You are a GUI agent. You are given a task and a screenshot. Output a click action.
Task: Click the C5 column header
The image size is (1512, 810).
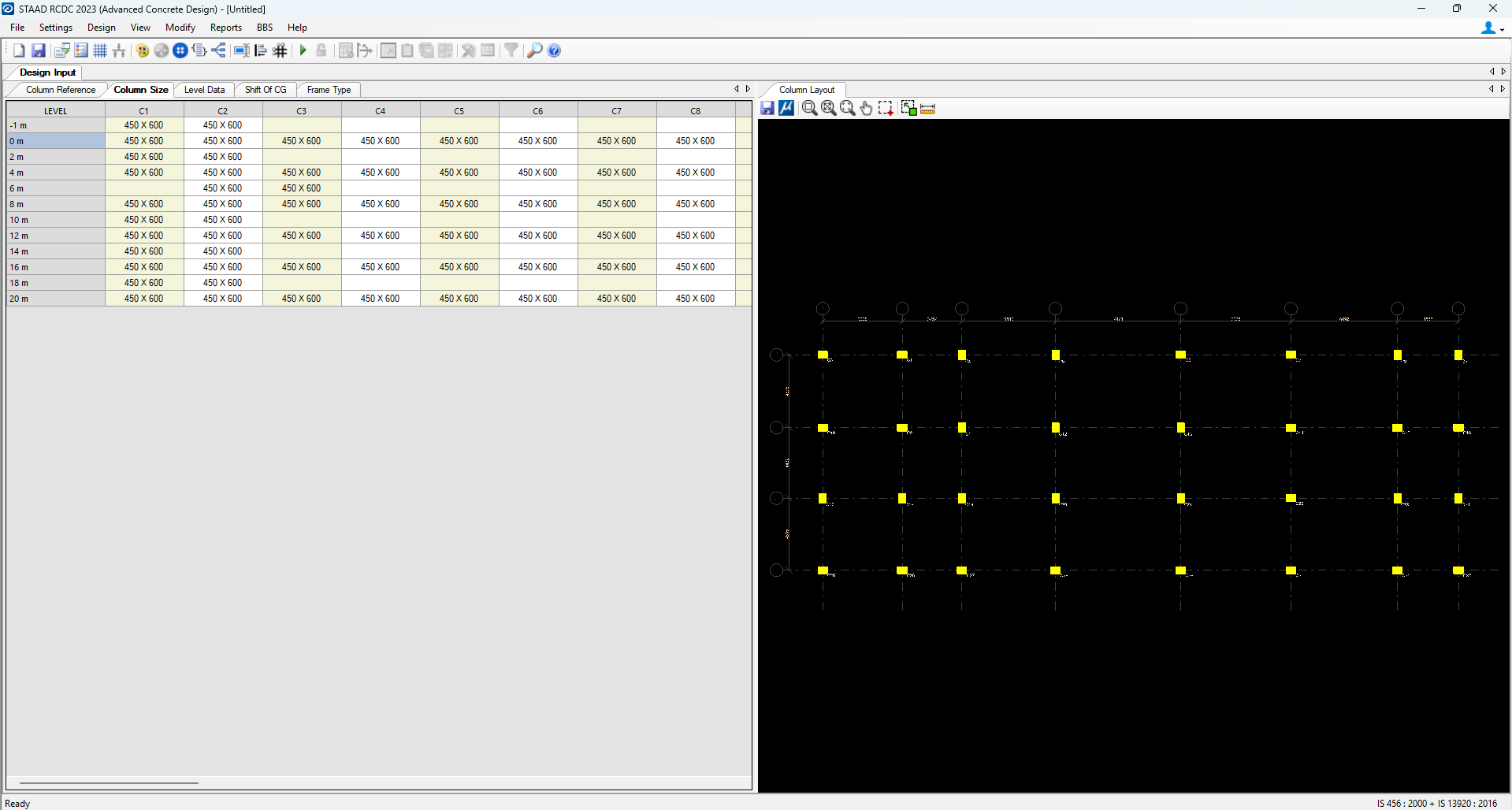tap(459, 111)
